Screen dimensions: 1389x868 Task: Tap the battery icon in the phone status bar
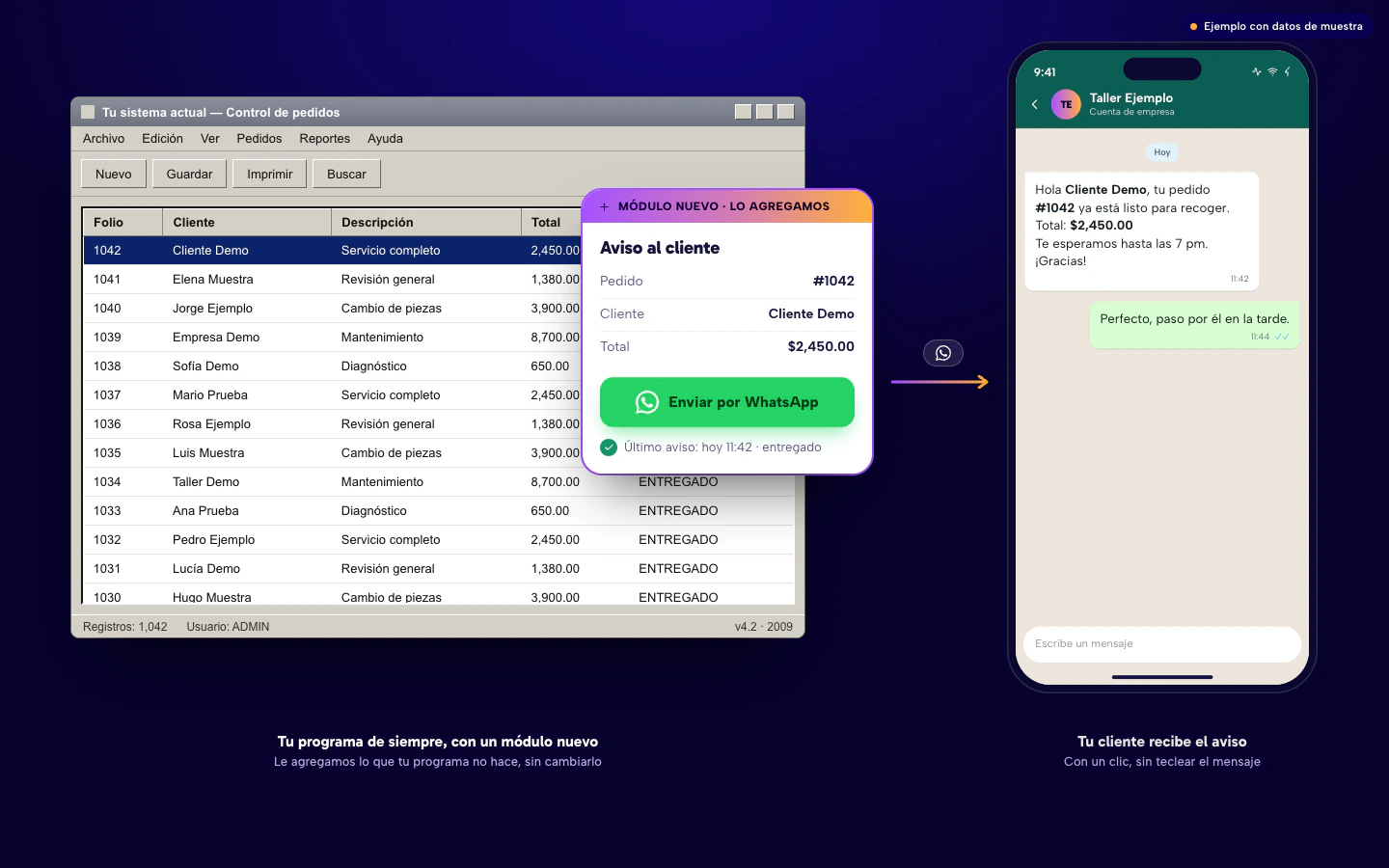1287,71
